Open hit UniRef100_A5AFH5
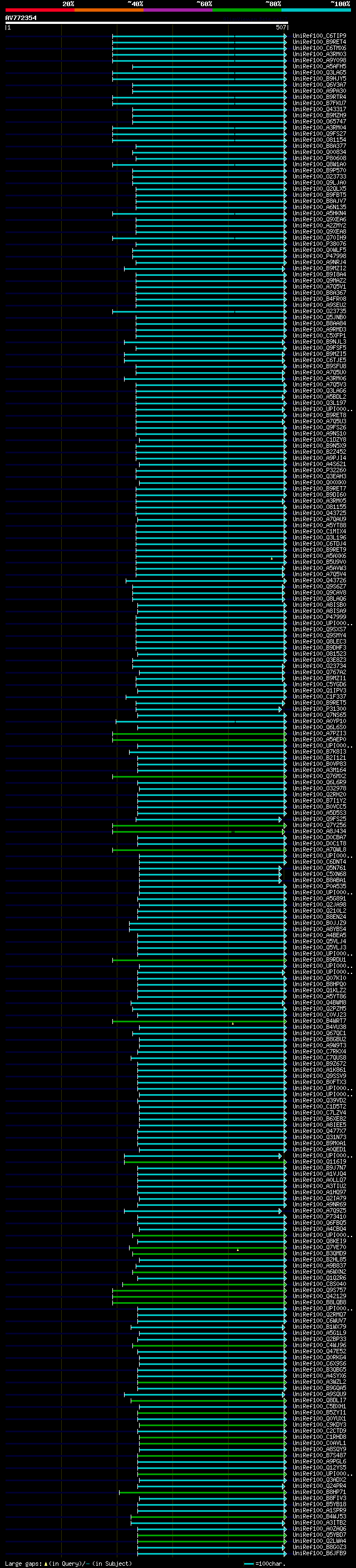 point(319,66)
